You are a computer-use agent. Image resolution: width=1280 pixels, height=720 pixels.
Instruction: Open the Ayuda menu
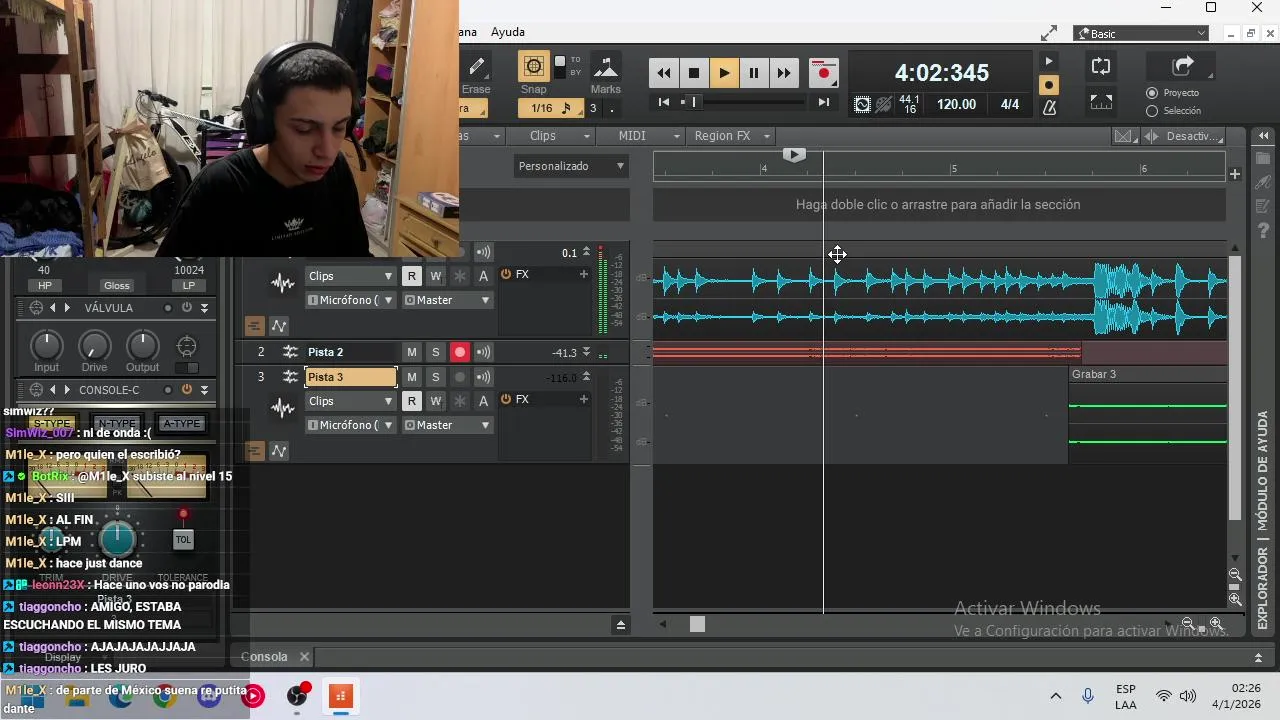click(508, 32)
